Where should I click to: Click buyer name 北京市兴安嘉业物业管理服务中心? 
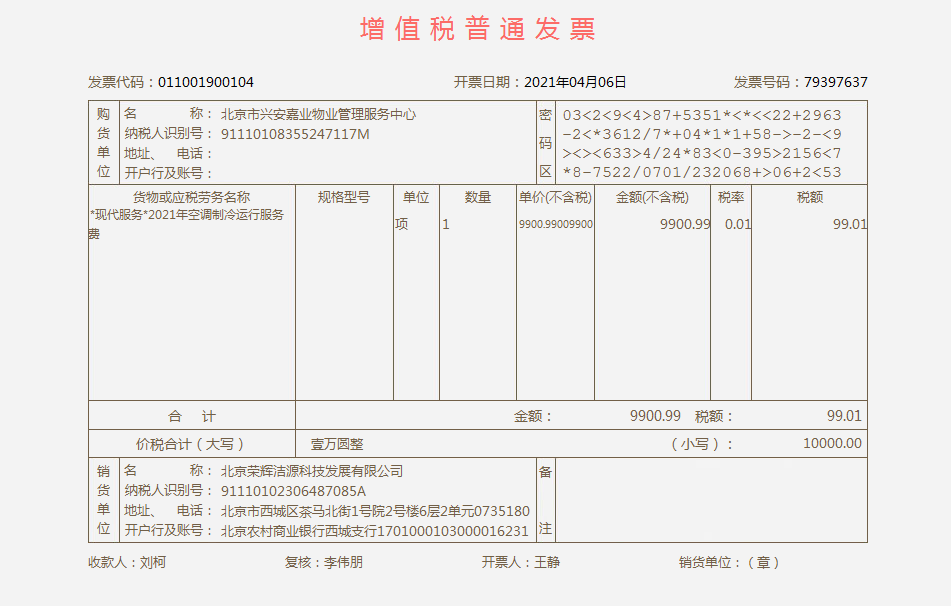(318, 114)
